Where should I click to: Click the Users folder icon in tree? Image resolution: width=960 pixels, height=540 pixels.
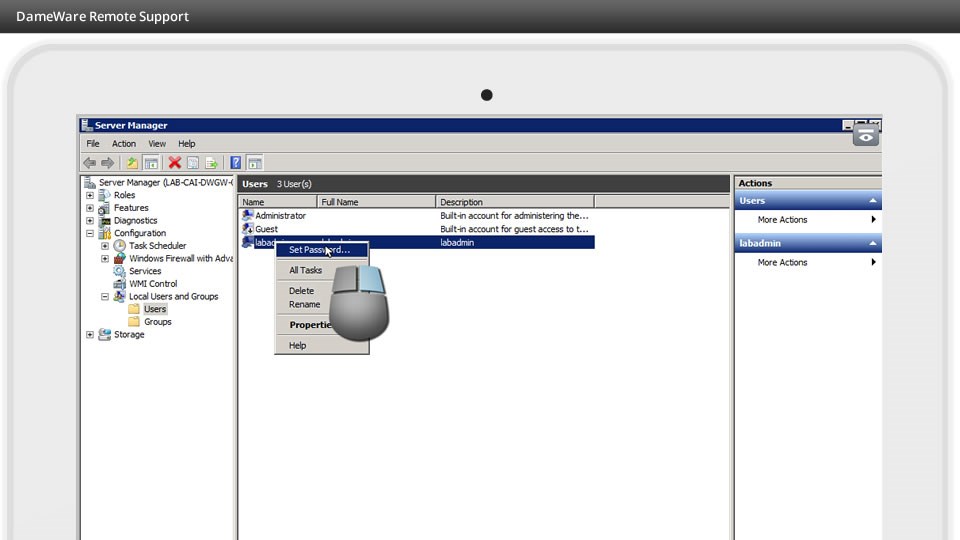tap(134, 309)
